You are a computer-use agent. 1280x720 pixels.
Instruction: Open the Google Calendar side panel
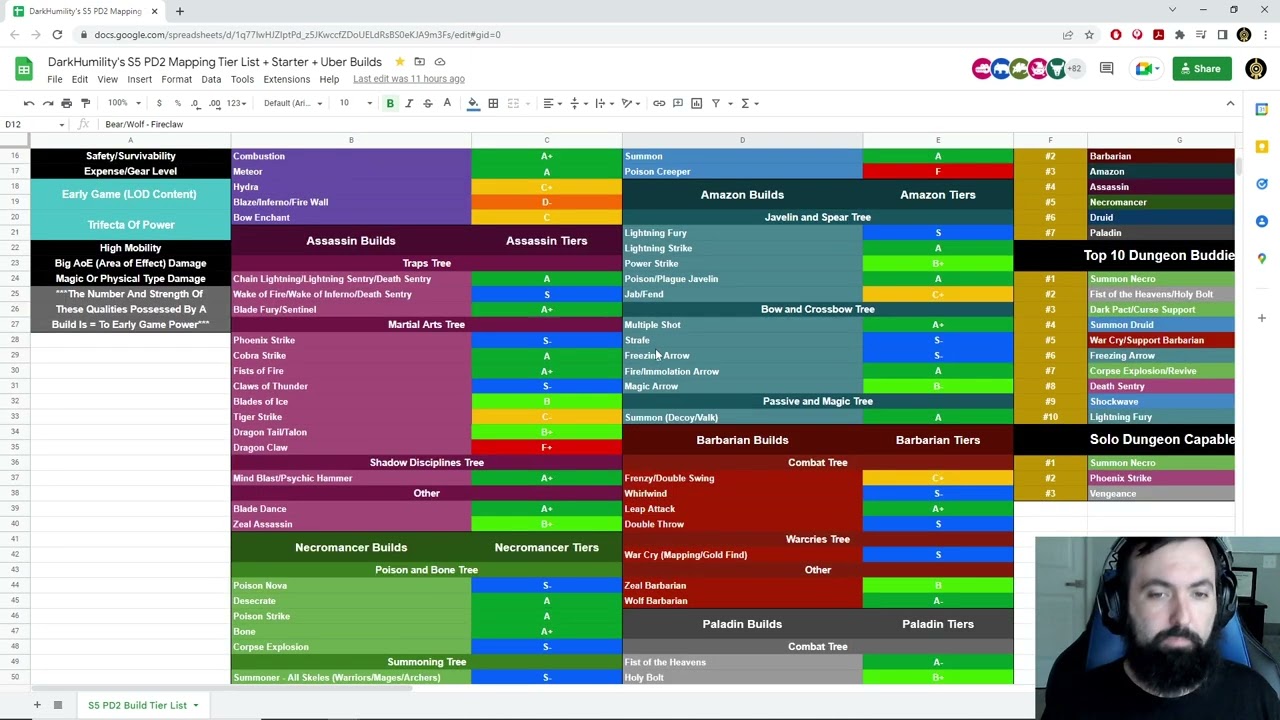tap(1262, 109)
